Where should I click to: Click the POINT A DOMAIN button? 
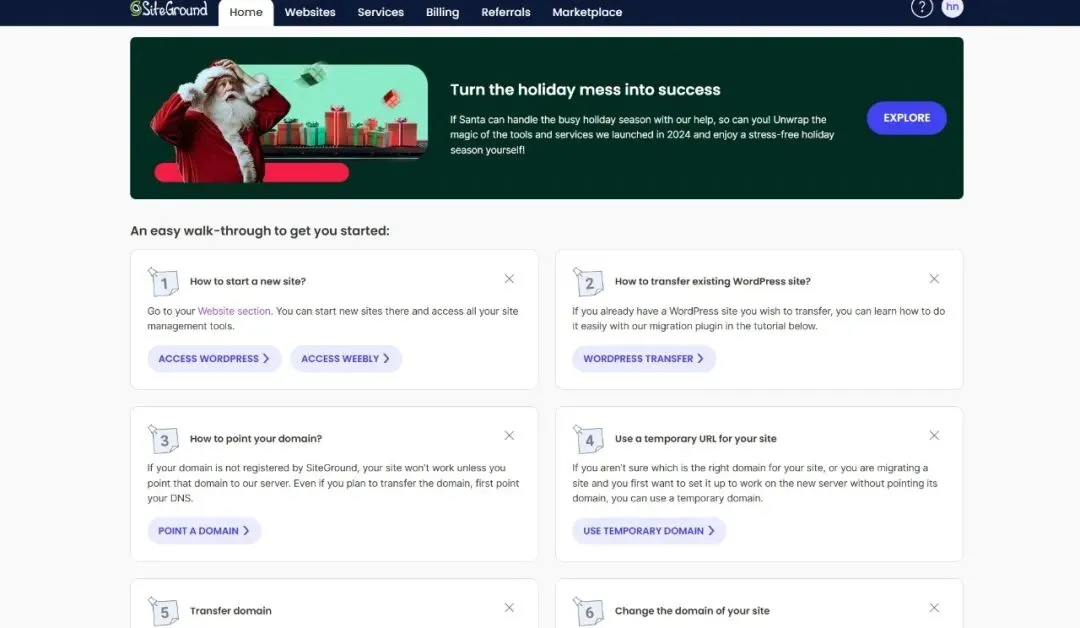coord(204,531)
